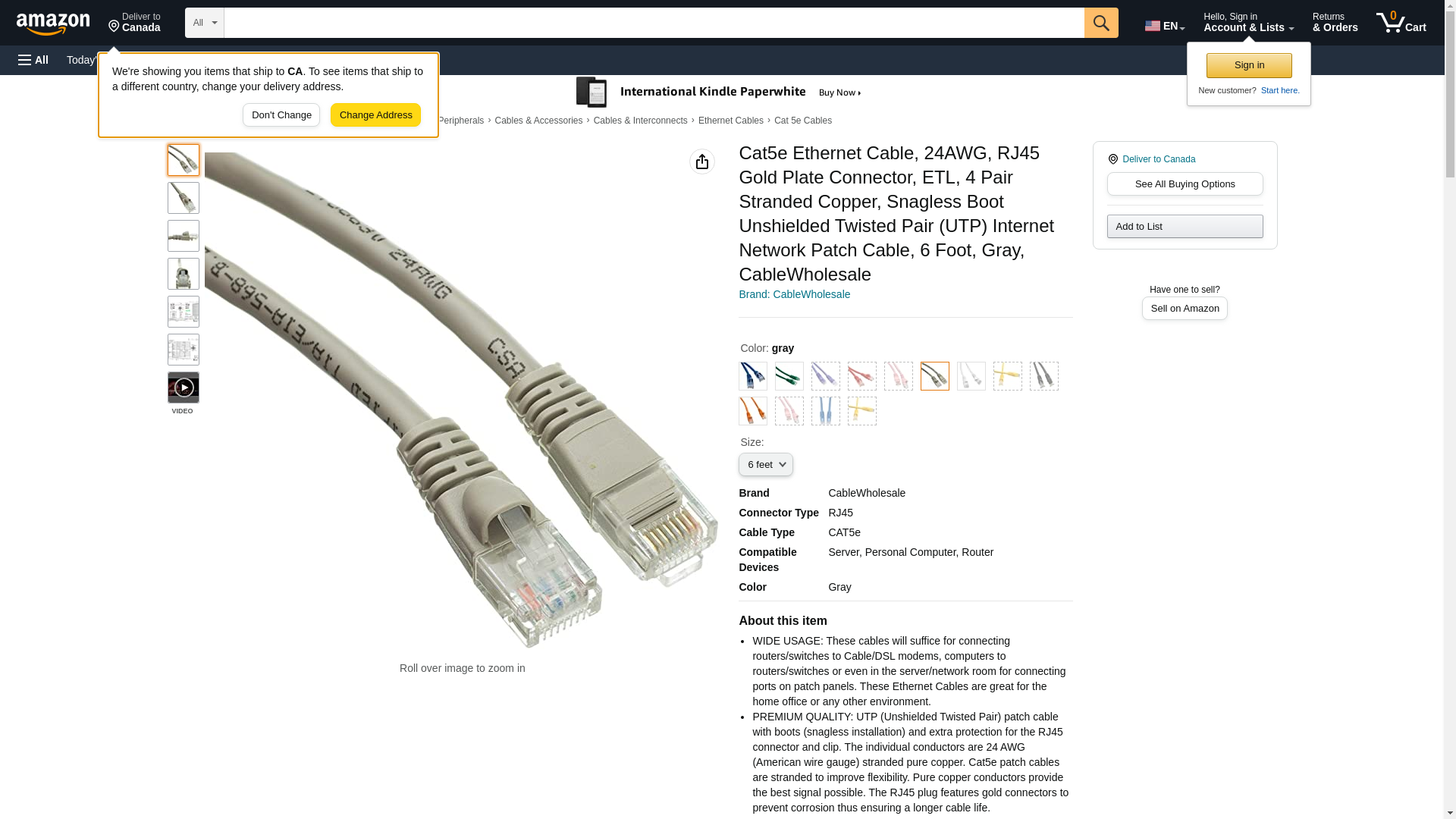Open the 6 feet size dropdown

coord(766,465)
